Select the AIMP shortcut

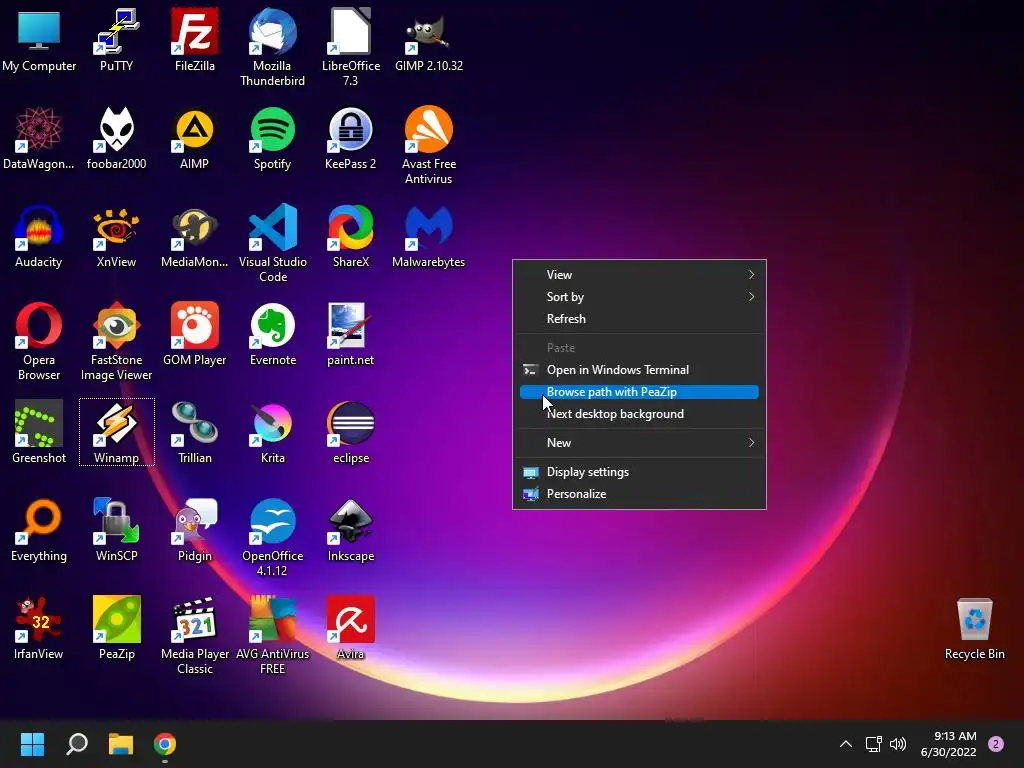(195, 138)
